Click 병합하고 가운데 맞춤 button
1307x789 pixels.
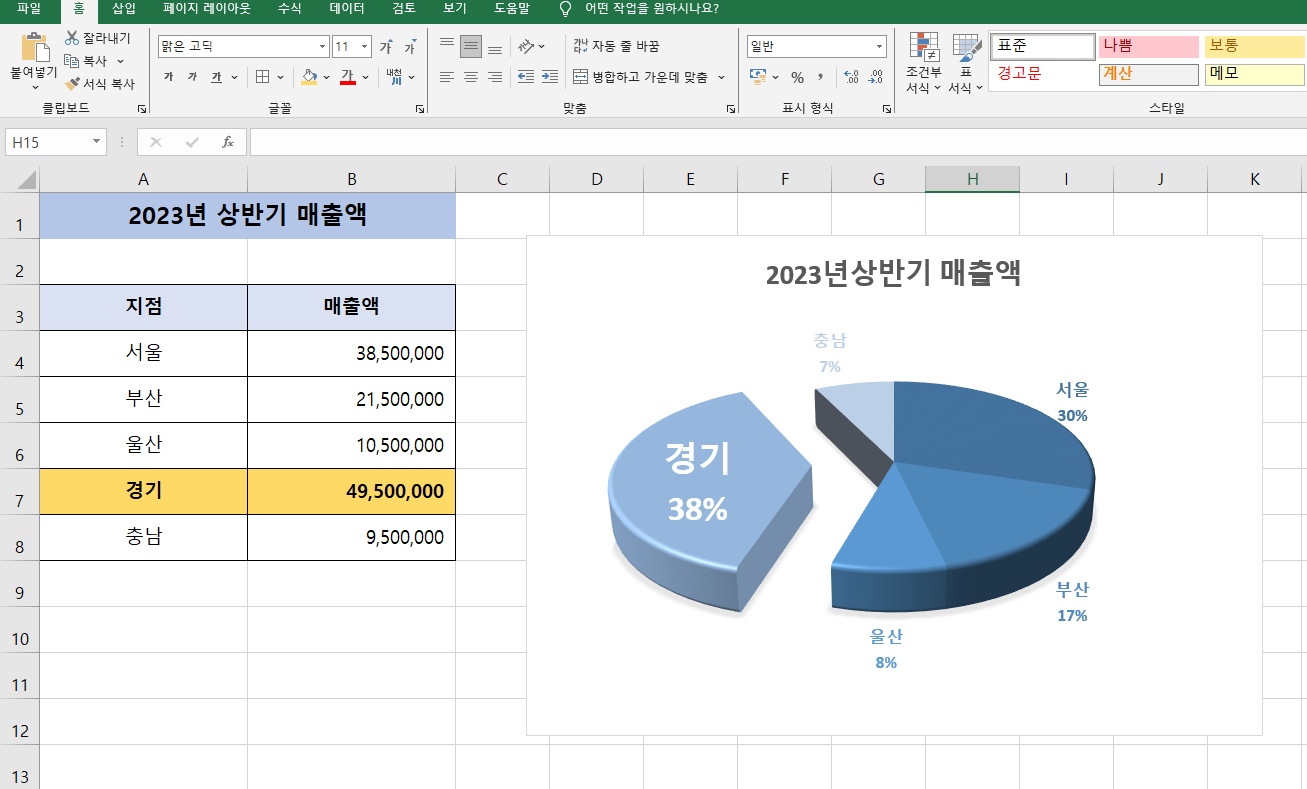point(640,77)
